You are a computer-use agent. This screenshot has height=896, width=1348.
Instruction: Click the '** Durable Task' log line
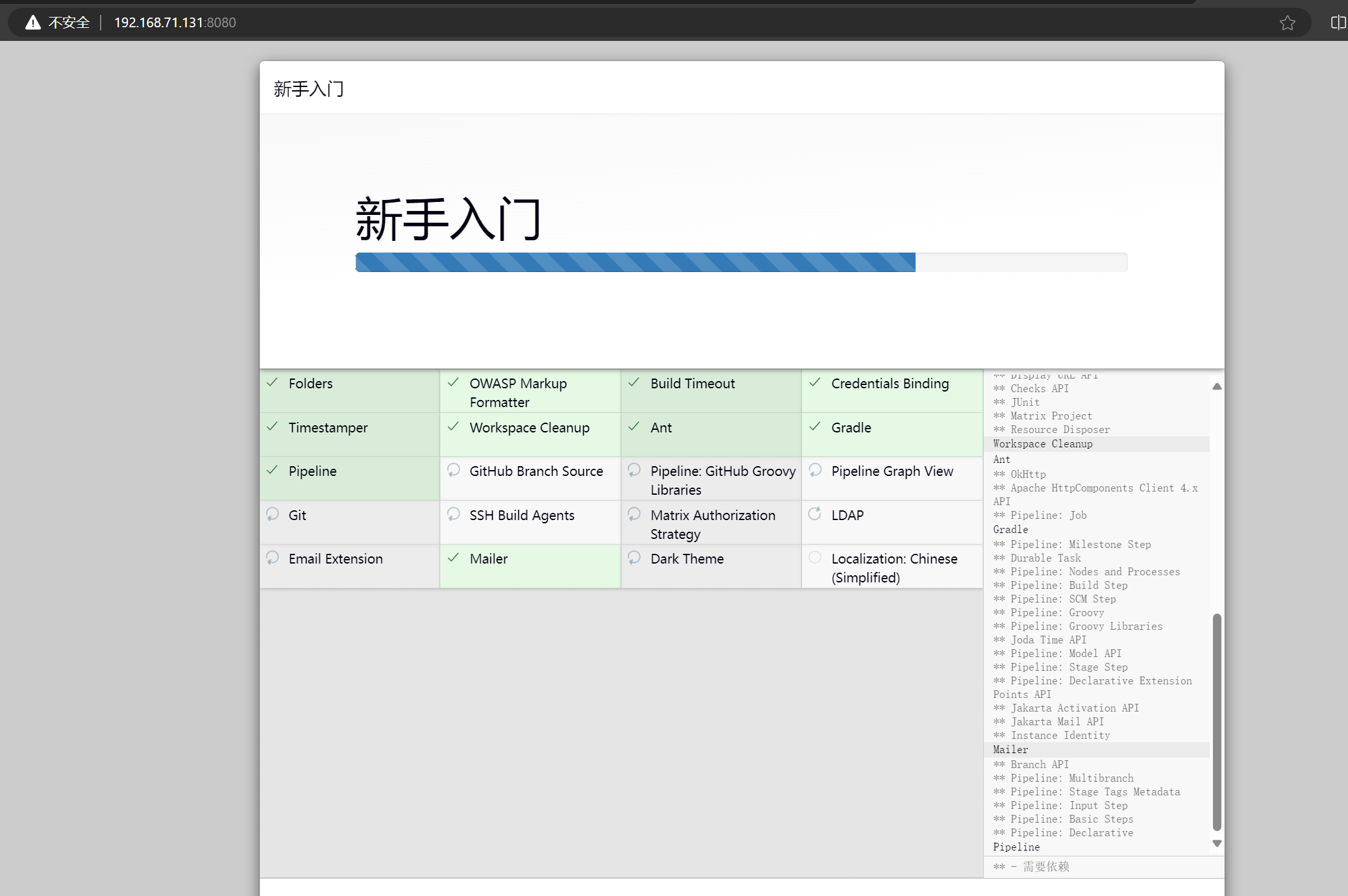(x=1037, y=558)
